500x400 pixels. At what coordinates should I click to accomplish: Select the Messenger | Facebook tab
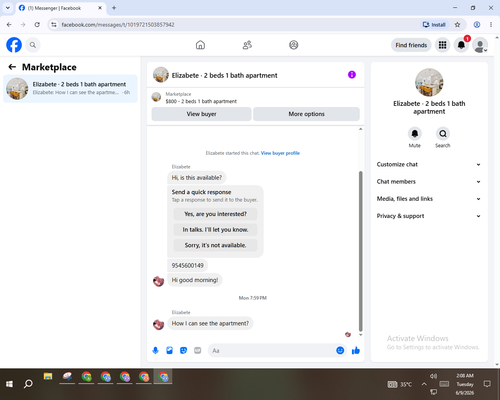[60, 8]
